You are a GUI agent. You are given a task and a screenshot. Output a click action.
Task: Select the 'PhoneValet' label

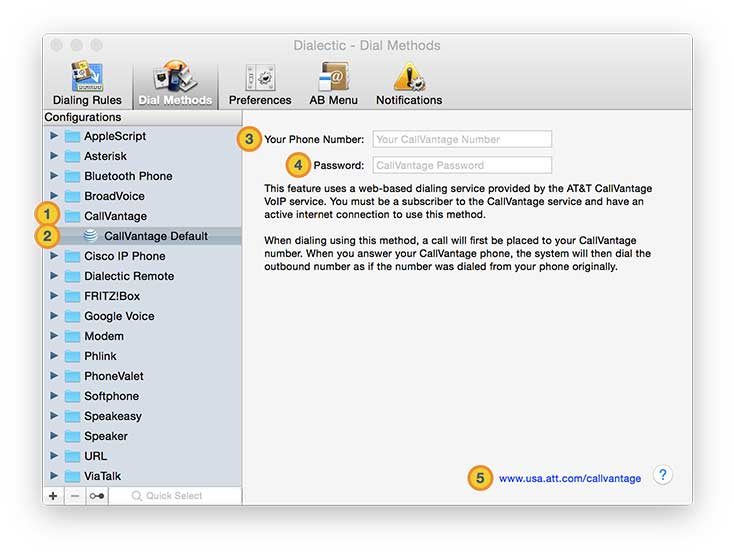114,376
